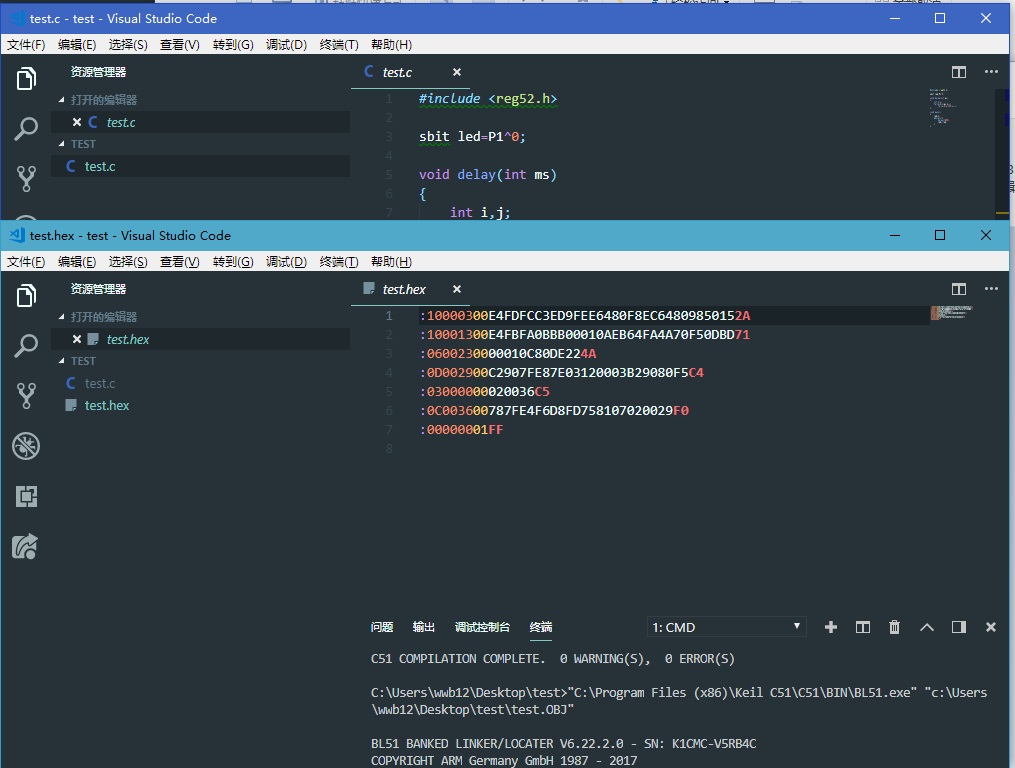The width and height of the screenshot is (1015, 768).
Task: Open 转到(G) menu in test.hex window
Action: tap(233, 262)
